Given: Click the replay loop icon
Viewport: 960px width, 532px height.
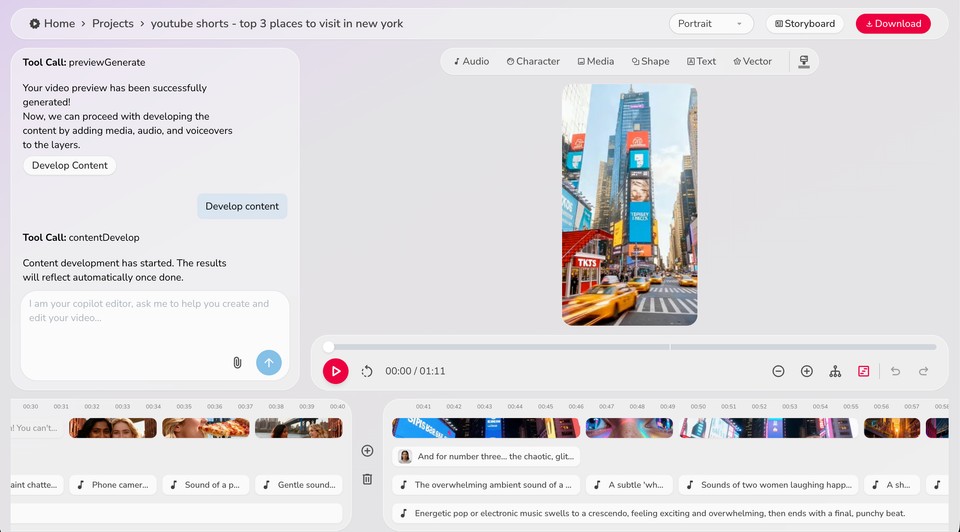Looking at the screenshot, I should [x=367, y=371].
